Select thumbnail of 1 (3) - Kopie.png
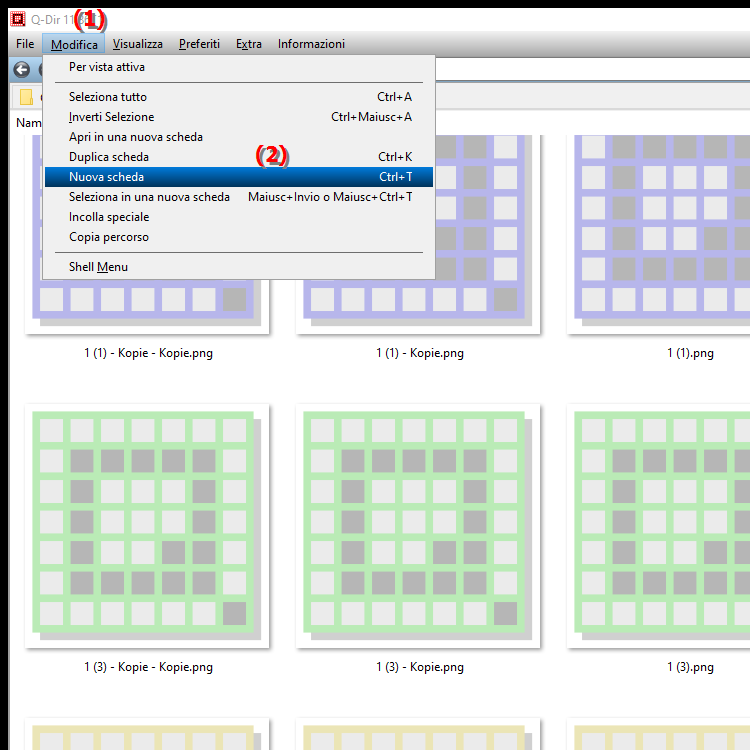 pos(418,526)
